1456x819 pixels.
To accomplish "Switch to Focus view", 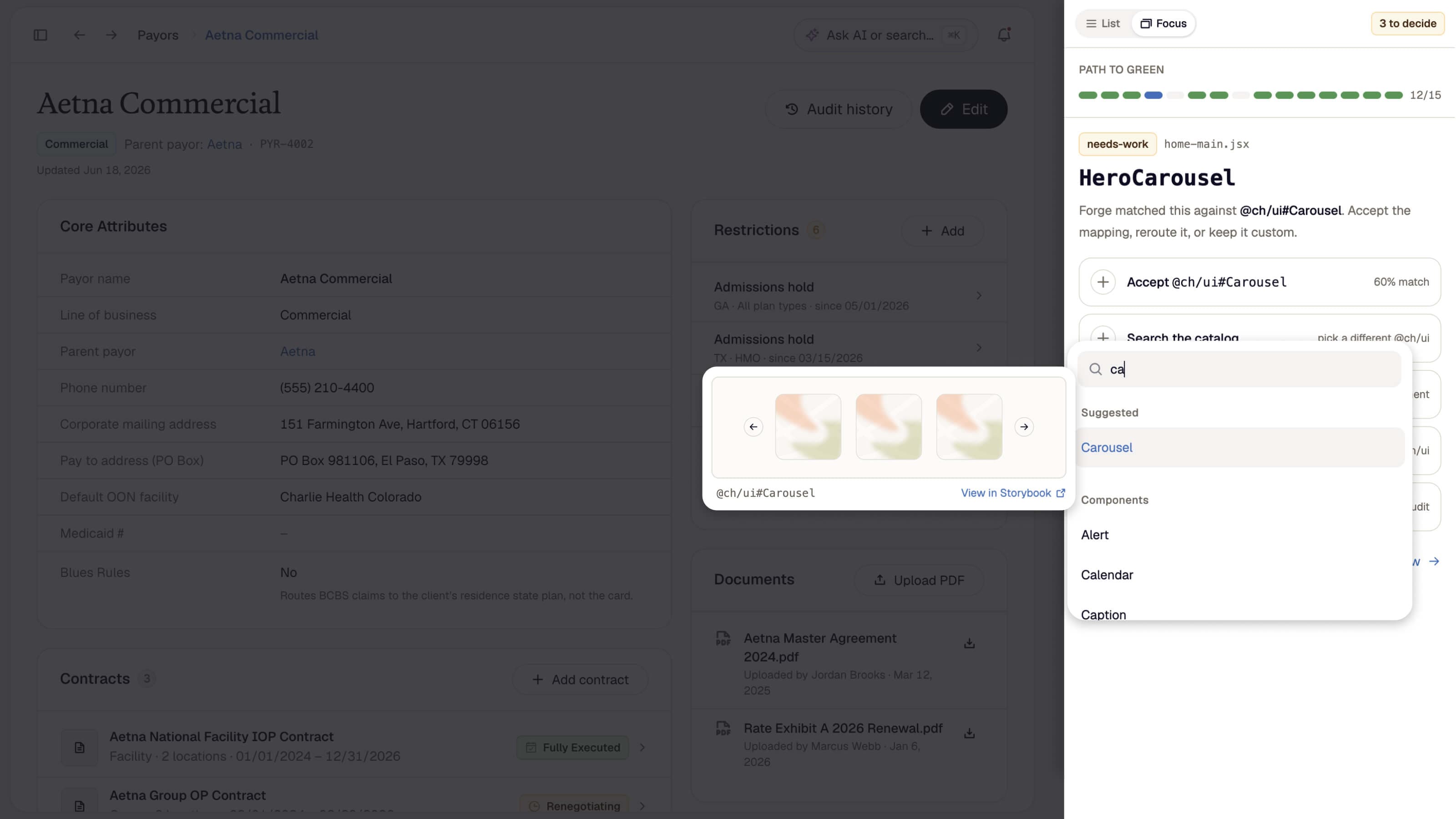I will click(1164, 24).
